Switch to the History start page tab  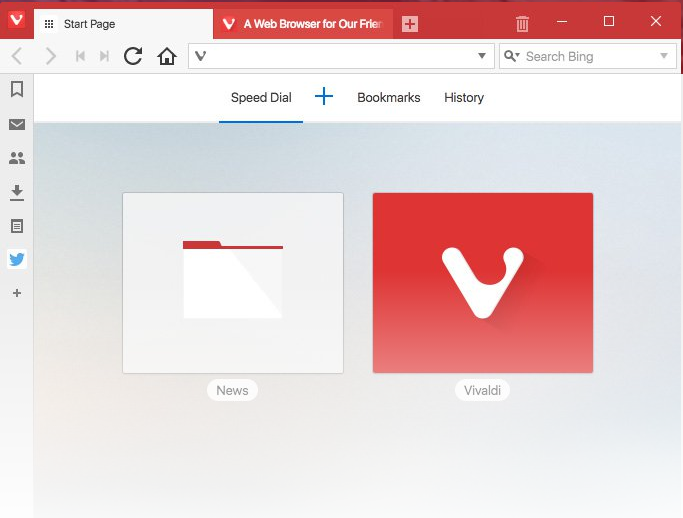coord(464,98)
